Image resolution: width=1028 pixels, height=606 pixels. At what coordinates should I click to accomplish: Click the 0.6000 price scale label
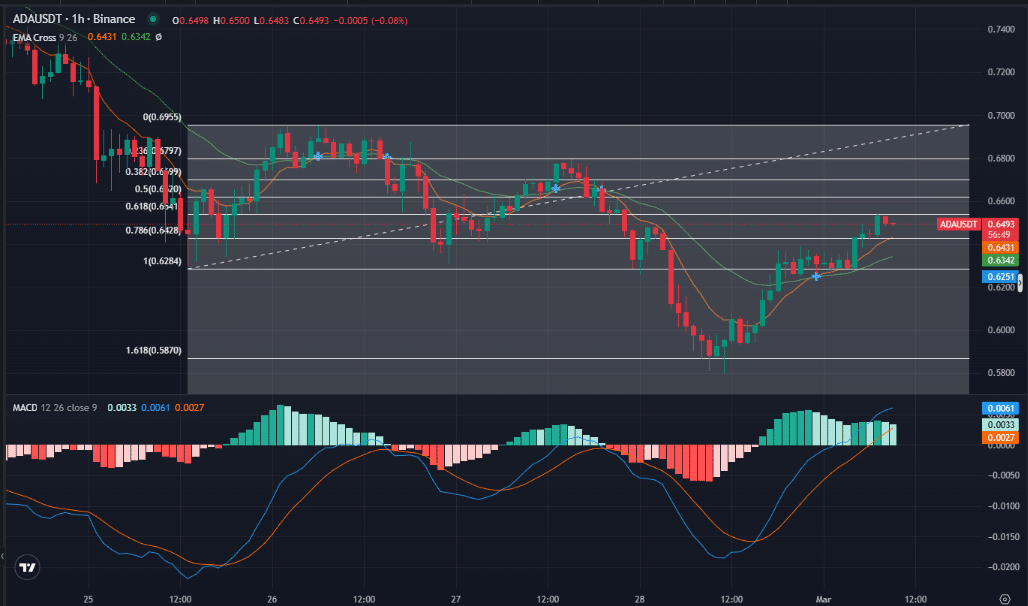click(1001, 331)
